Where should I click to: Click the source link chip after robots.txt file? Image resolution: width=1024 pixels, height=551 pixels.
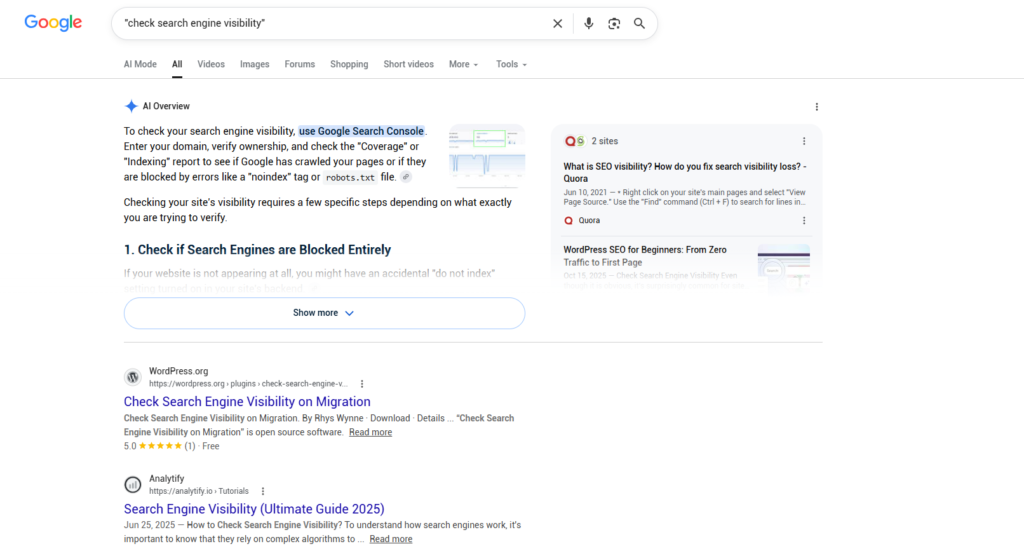[406, 177]
